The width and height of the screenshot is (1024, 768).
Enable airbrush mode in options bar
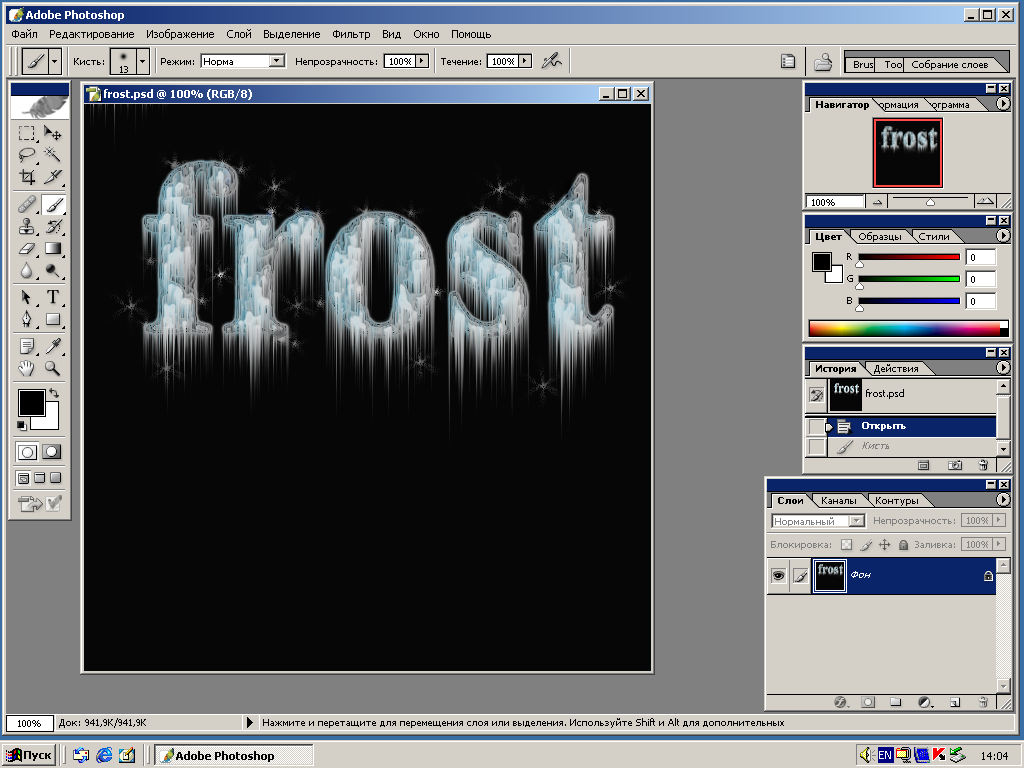pos(552,61)
